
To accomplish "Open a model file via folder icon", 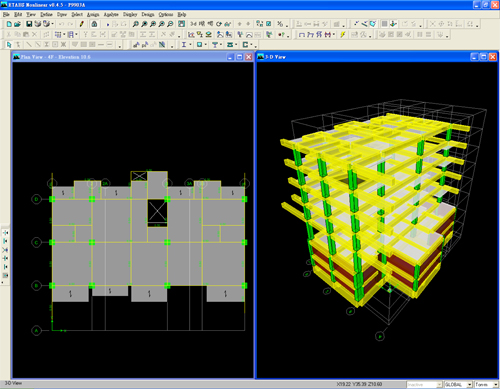I will [17, 24].
